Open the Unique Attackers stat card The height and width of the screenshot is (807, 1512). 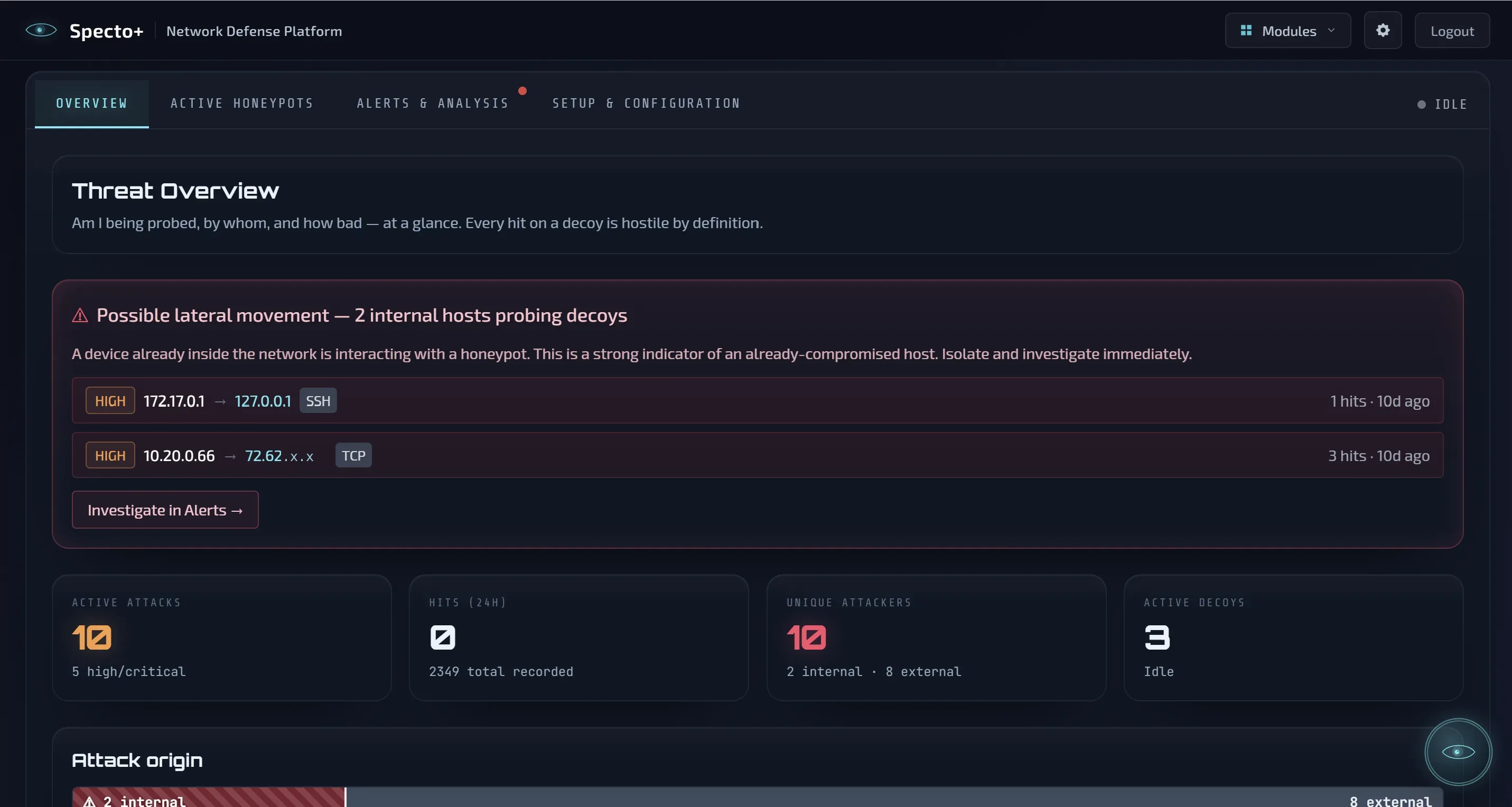click(936, 638)
